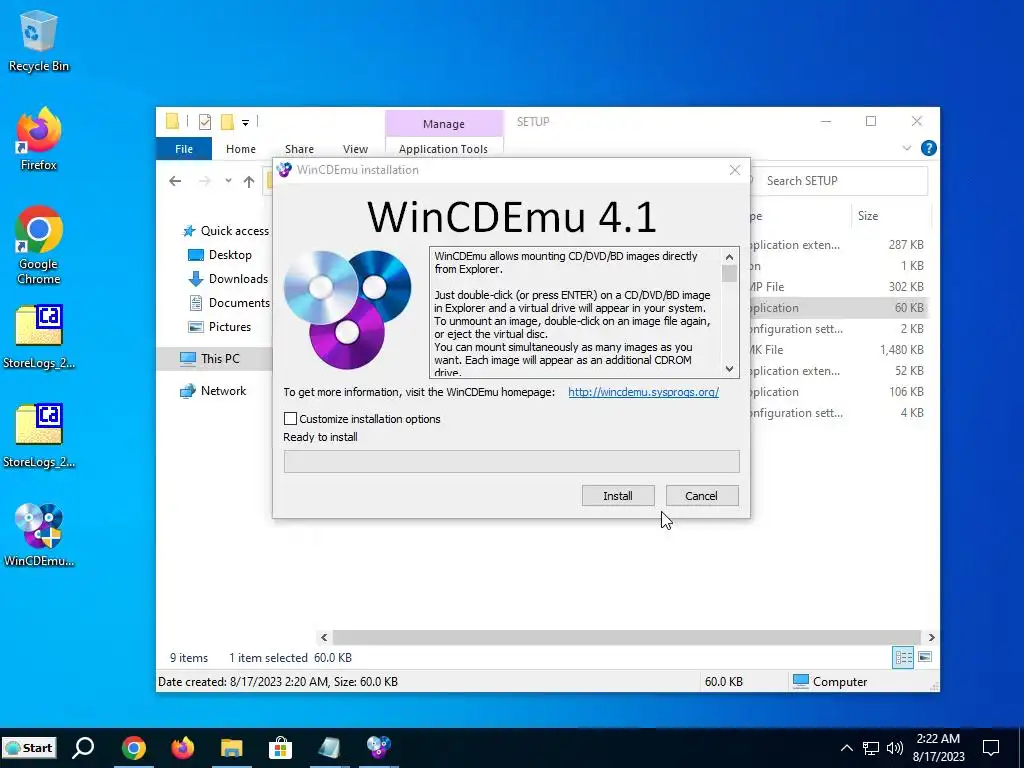Open the Application Tools tab

(x=443, y=149)
